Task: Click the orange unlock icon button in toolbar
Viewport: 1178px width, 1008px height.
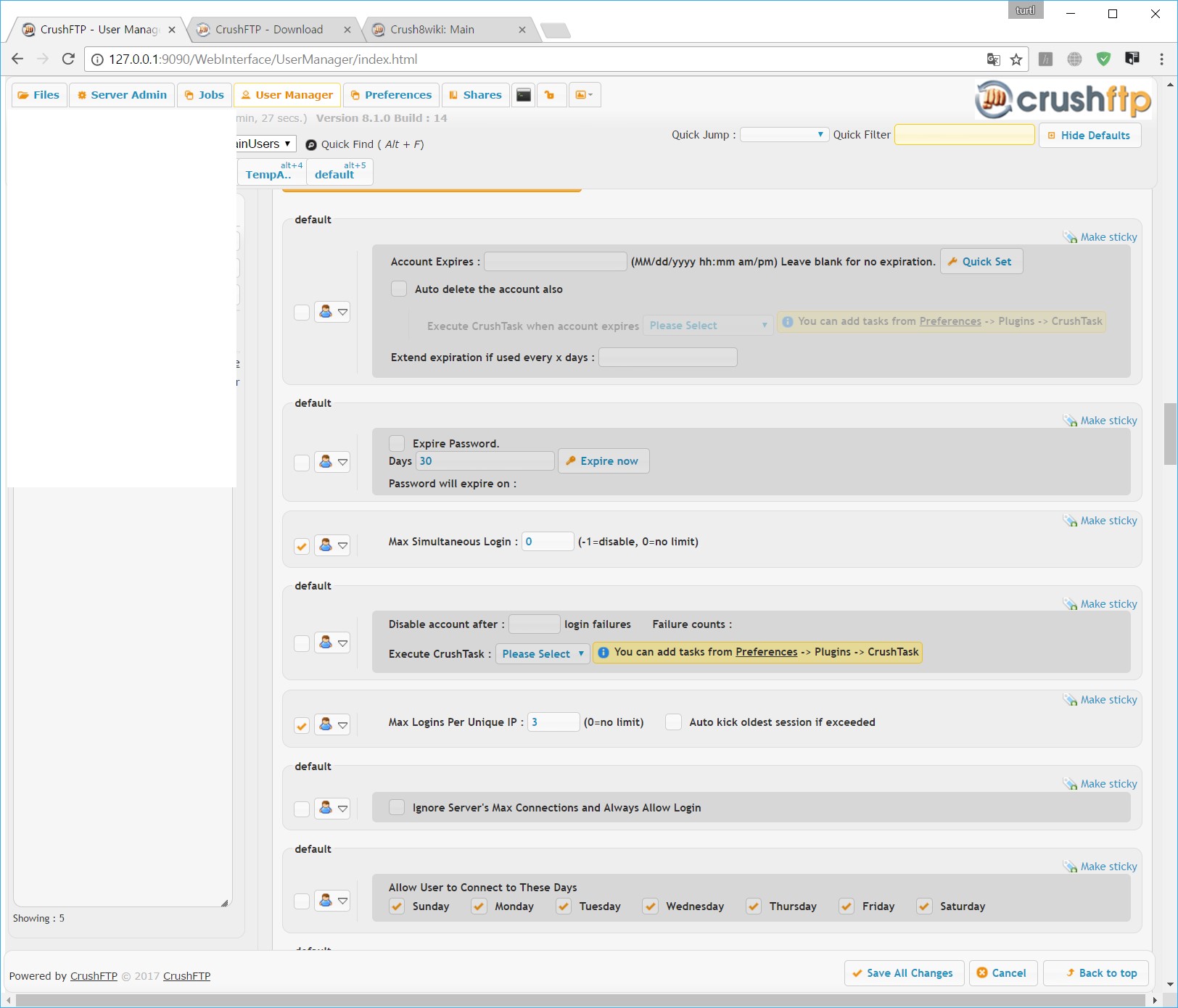Action: [551, 95]
